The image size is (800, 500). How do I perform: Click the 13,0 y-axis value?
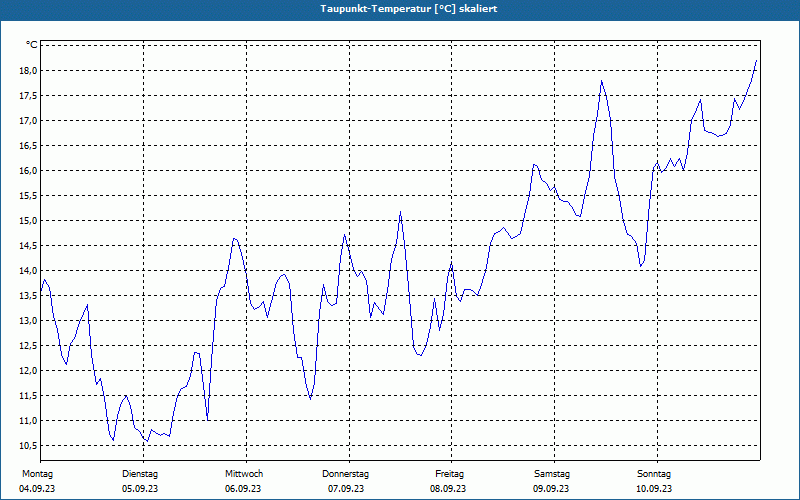(x=28, y=320)
